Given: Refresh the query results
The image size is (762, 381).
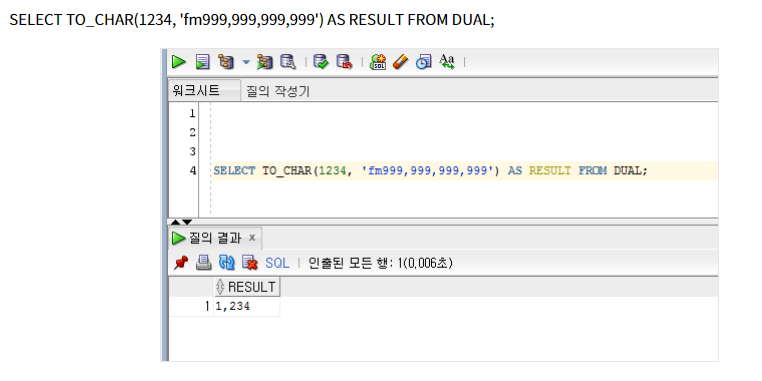Looking at the screenshot, I should click(x=226, y=263).
